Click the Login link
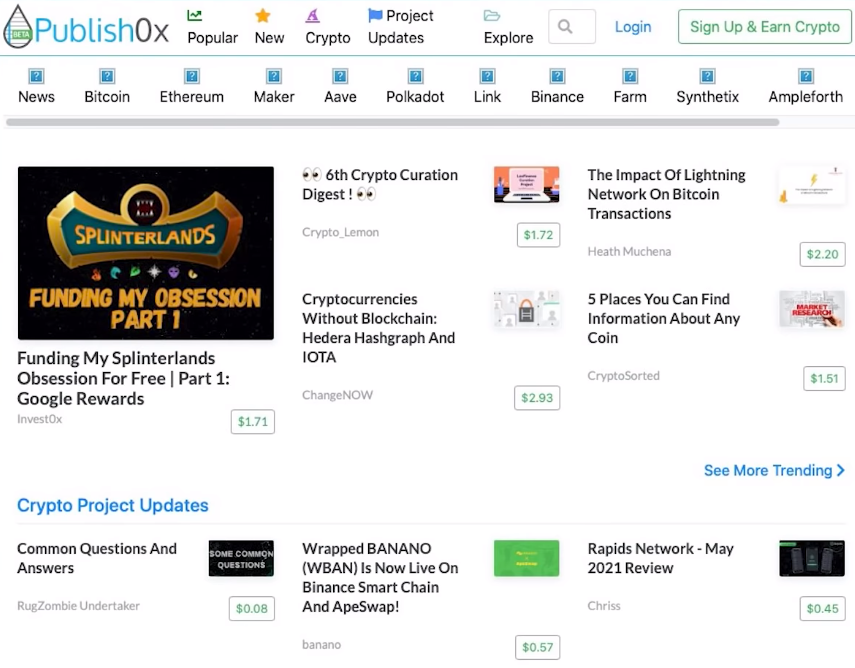Image resolution: width=855 pixels, height=668 pixels. pyautogui.click(x=633, y=27)
